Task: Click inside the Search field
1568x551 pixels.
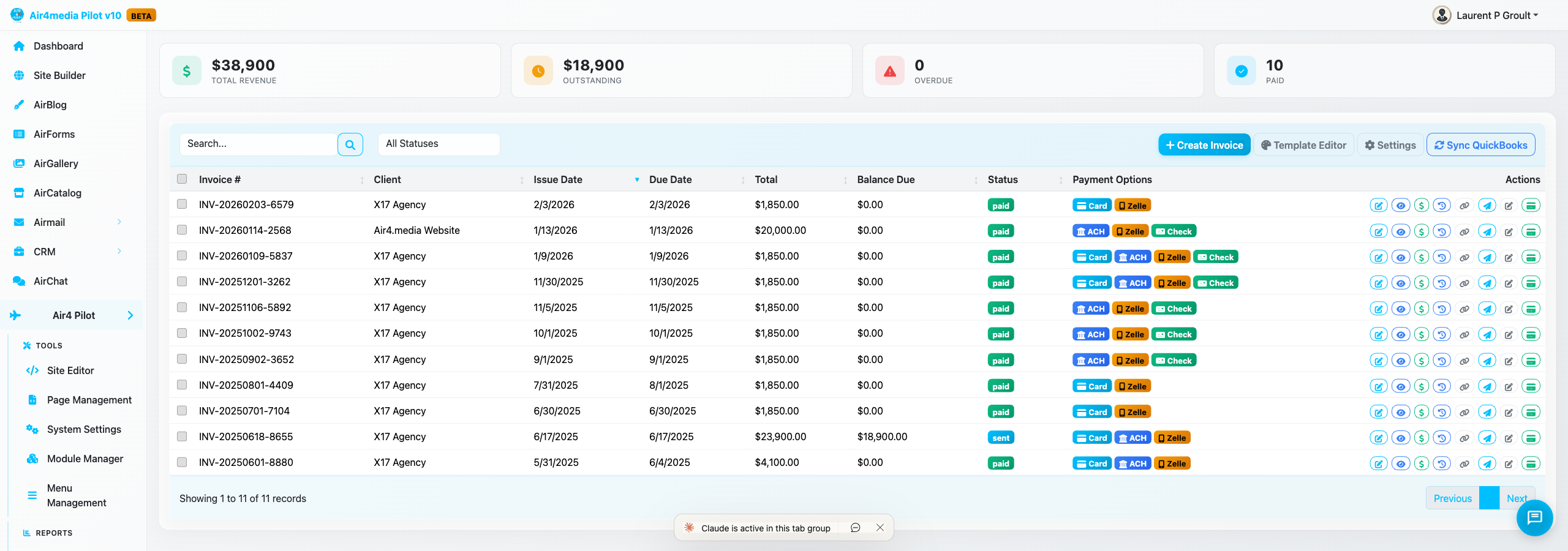Action: coord(258,144)
